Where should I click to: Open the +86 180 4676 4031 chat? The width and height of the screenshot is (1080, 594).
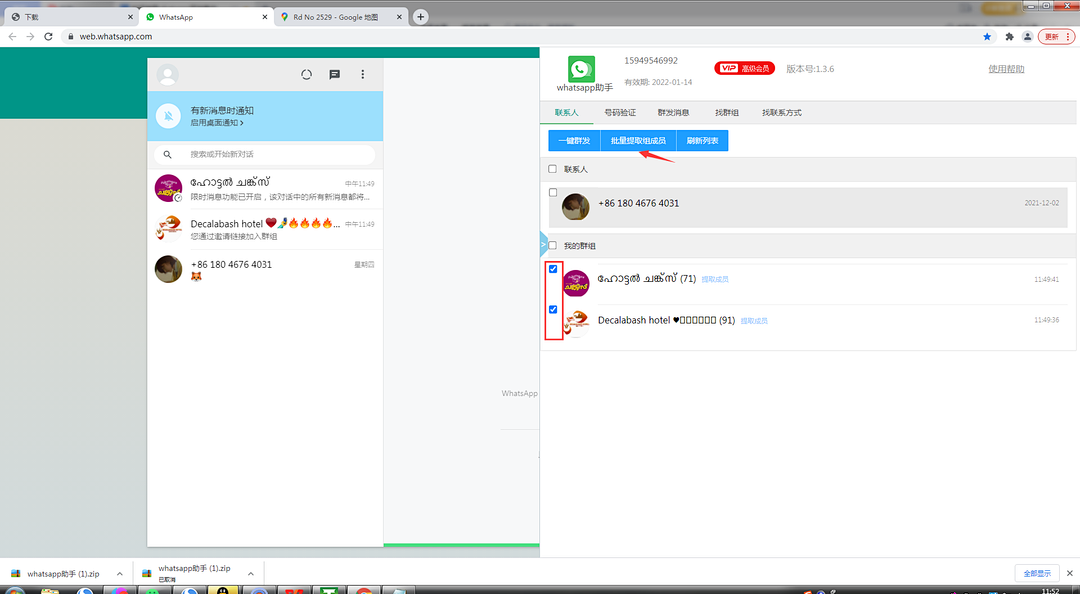pyautogui.click(x=265, y=269)
